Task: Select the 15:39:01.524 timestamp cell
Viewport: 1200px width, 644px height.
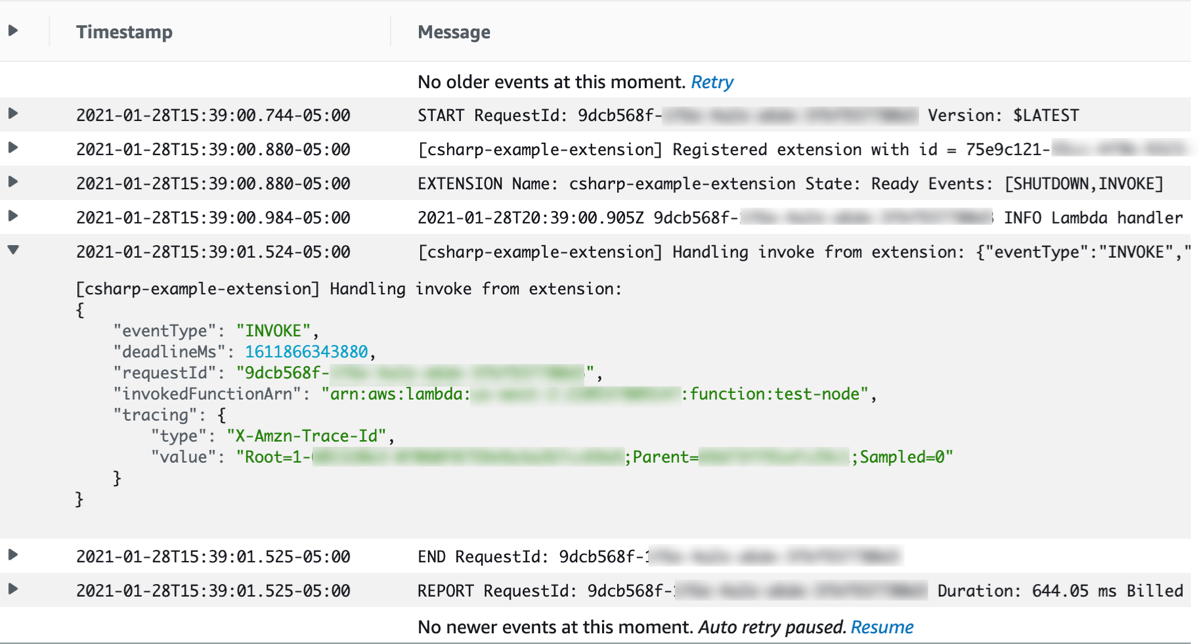Action: (x=213, y=252)
